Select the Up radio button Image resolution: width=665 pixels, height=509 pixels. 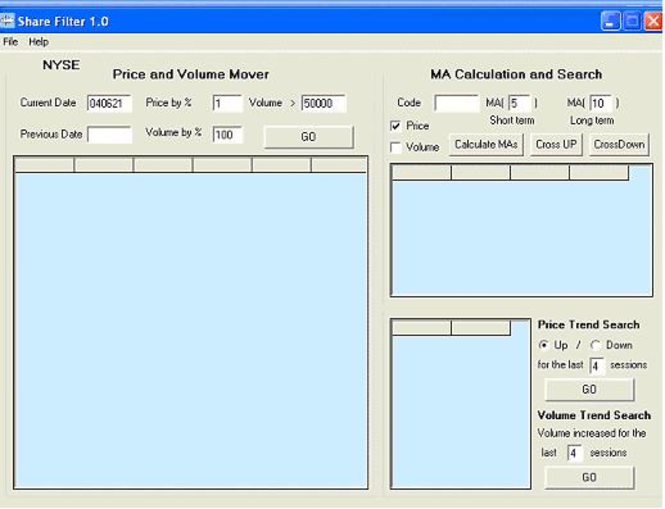click(544, 345)
